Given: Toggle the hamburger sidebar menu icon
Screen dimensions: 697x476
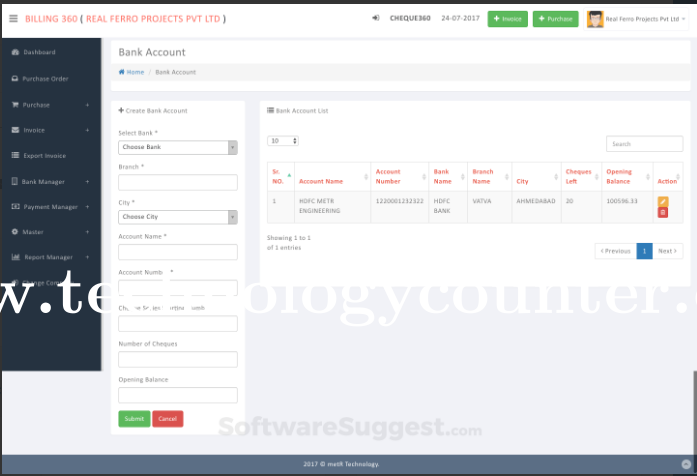Looking at the screenshot, I should (13, 18).
